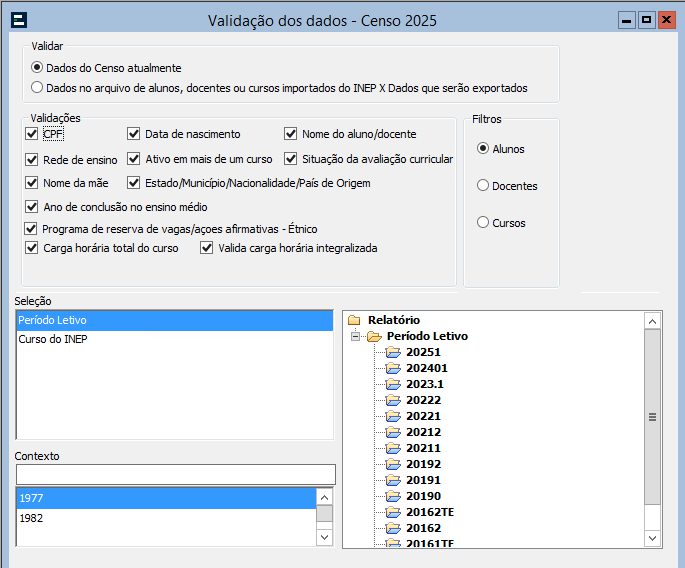Viewport: 685px width, 568px height.
Task: Select context item 1977
Action: 166,498
